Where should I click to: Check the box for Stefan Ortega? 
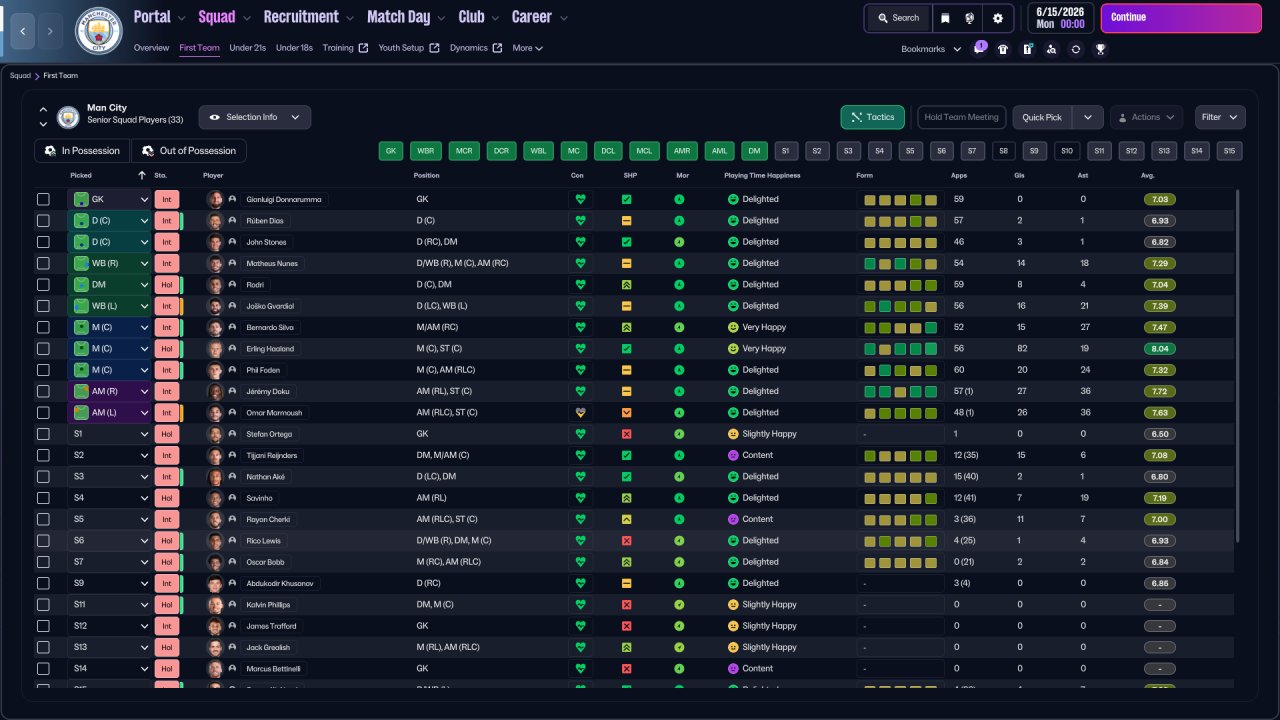coord(43,434)
